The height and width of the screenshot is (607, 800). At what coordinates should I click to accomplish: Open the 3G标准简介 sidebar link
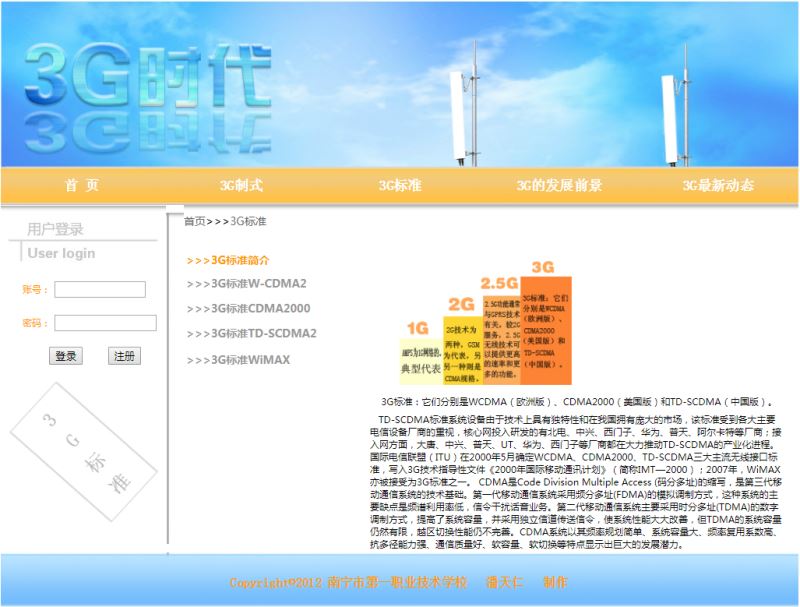228,260
